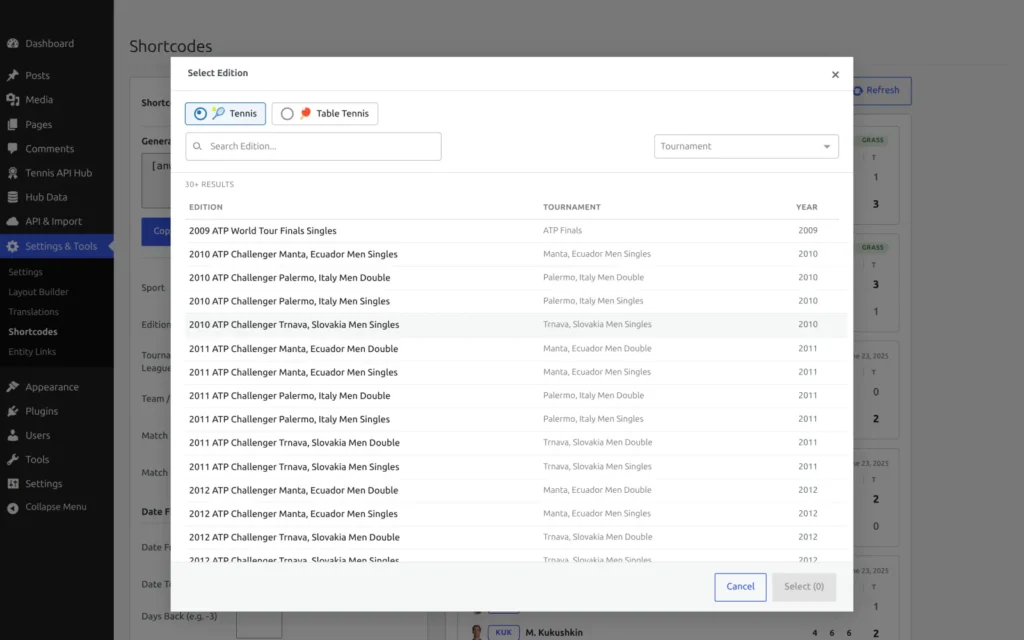Click the 2009 year cell

808,231
